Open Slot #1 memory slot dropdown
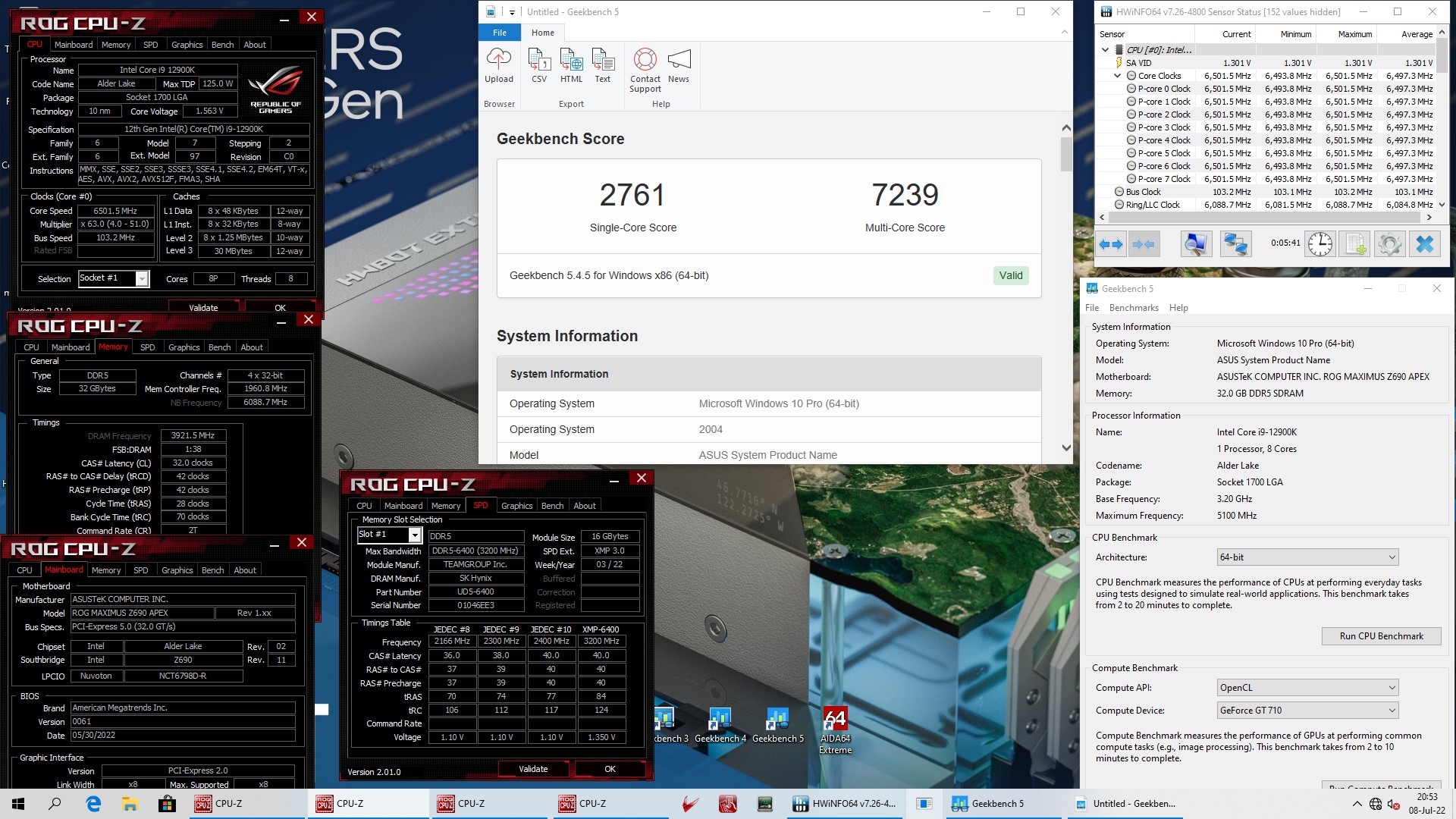The image size is (1456, 819). coord(415,535)
